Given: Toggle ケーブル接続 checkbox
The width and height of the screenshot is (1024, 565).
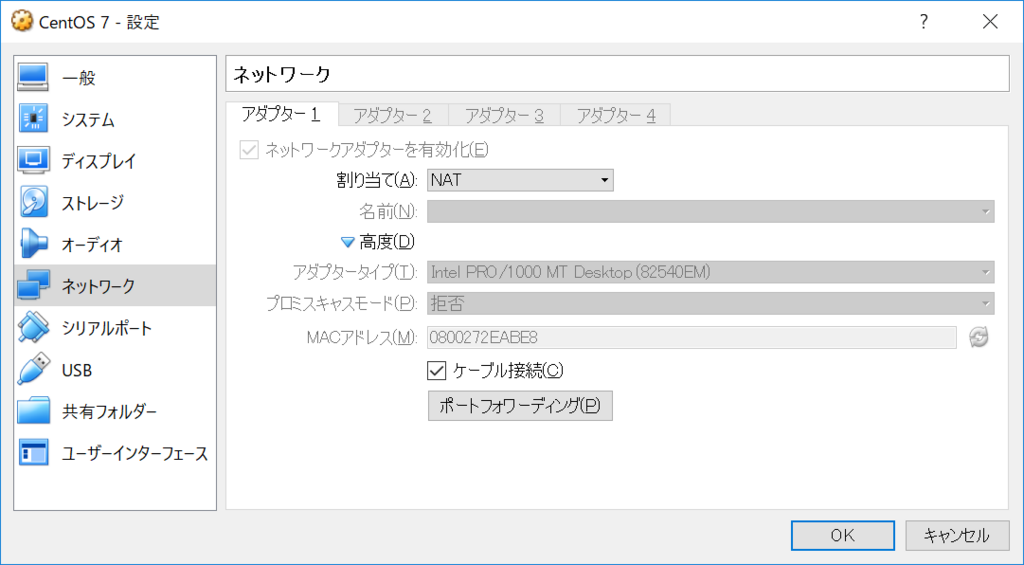Looking at the screenshot, I should (436, 371).
